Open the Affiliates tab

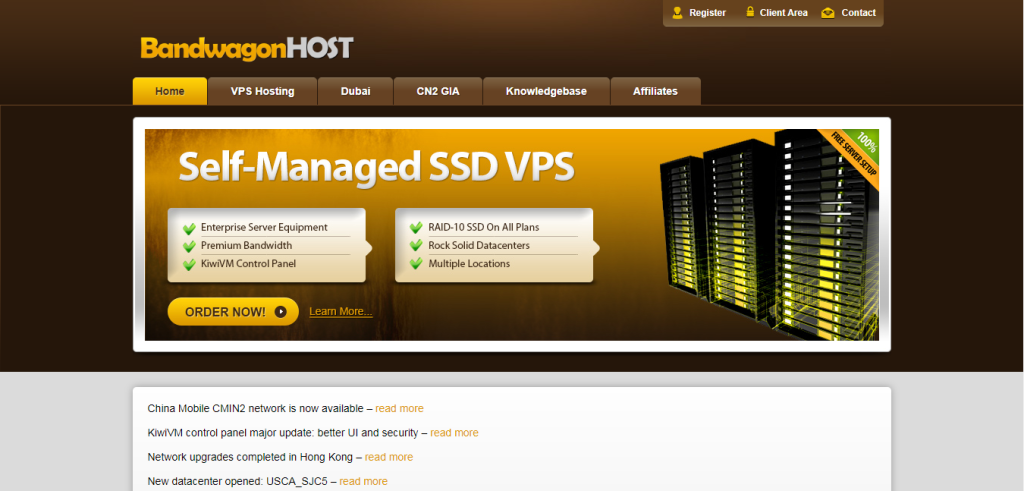(x=655, y=91)
